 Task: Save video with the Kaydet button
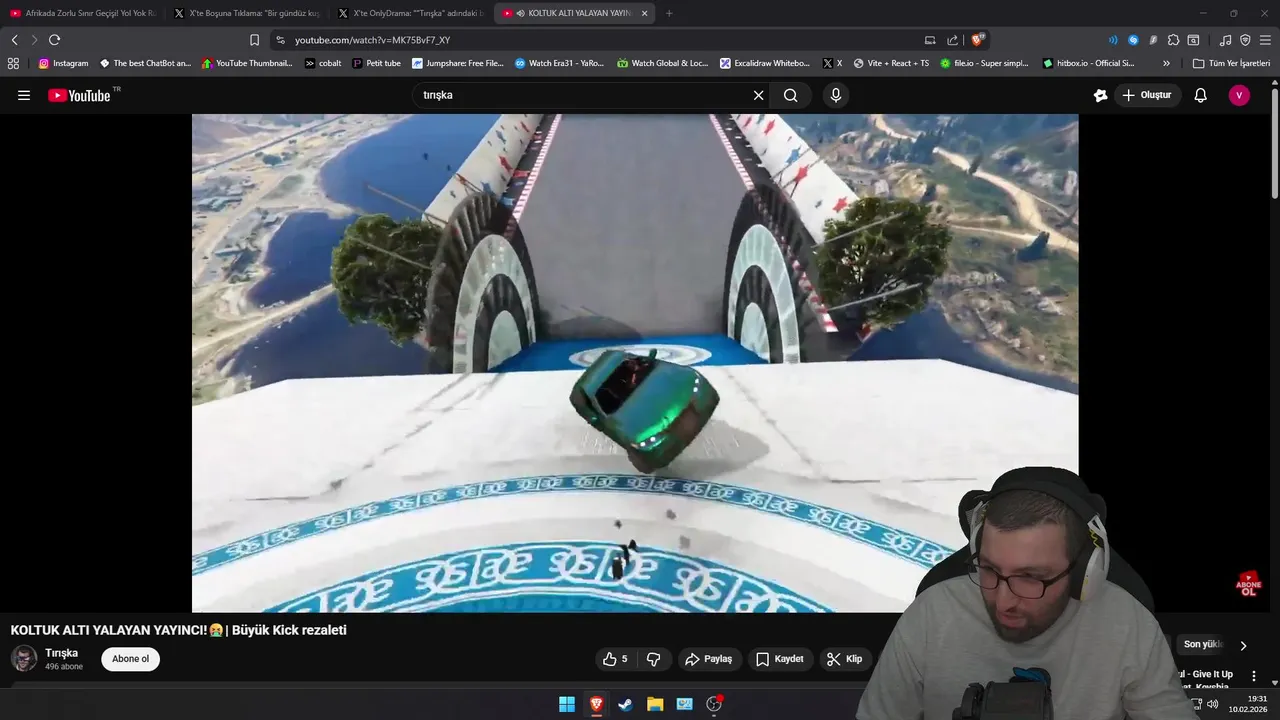pos(780,659)
